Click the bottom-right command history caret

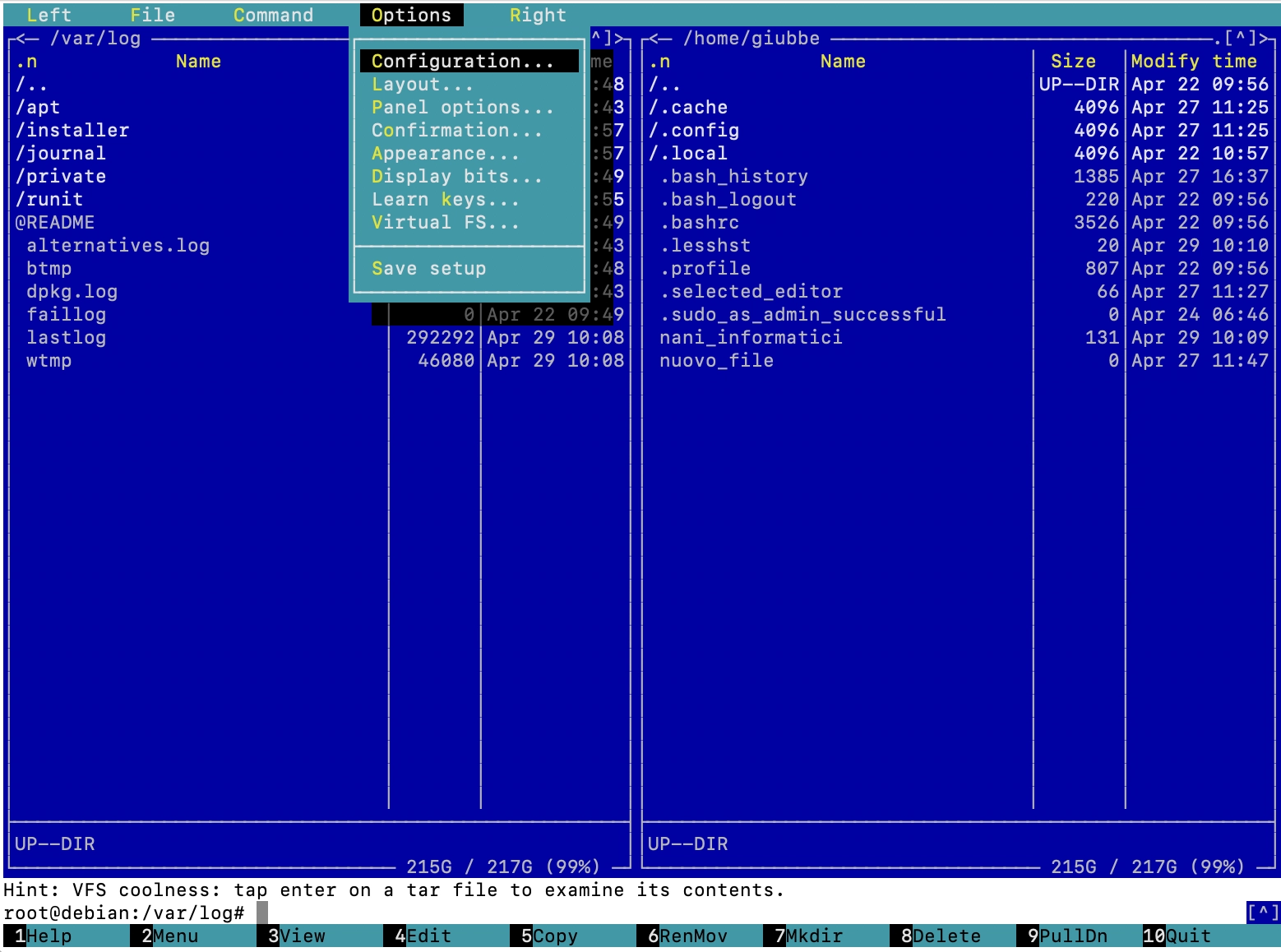tap(1263, 912)
